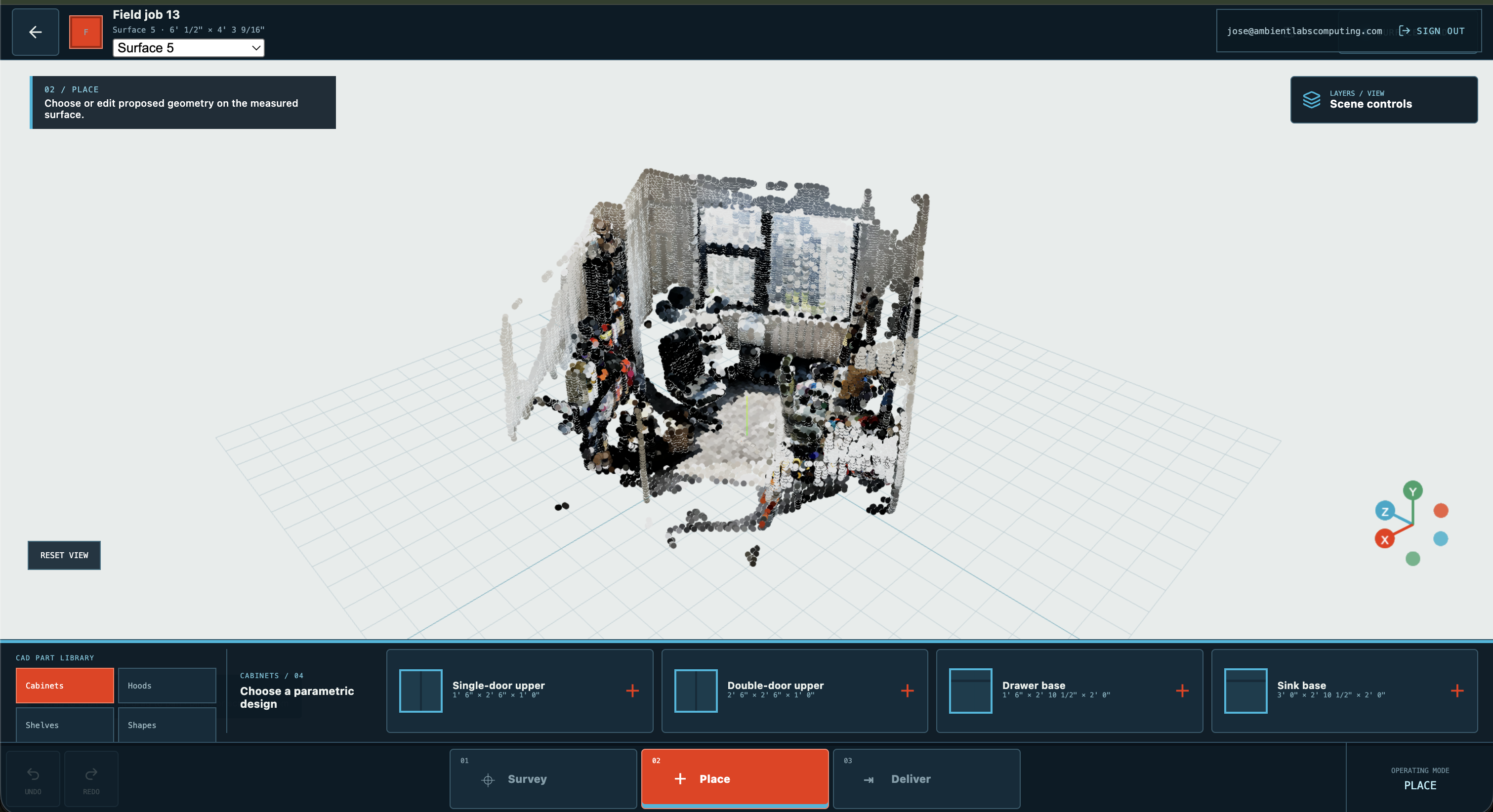
Task: Open Scene controls layers panel
Action: coord(1383,99)
